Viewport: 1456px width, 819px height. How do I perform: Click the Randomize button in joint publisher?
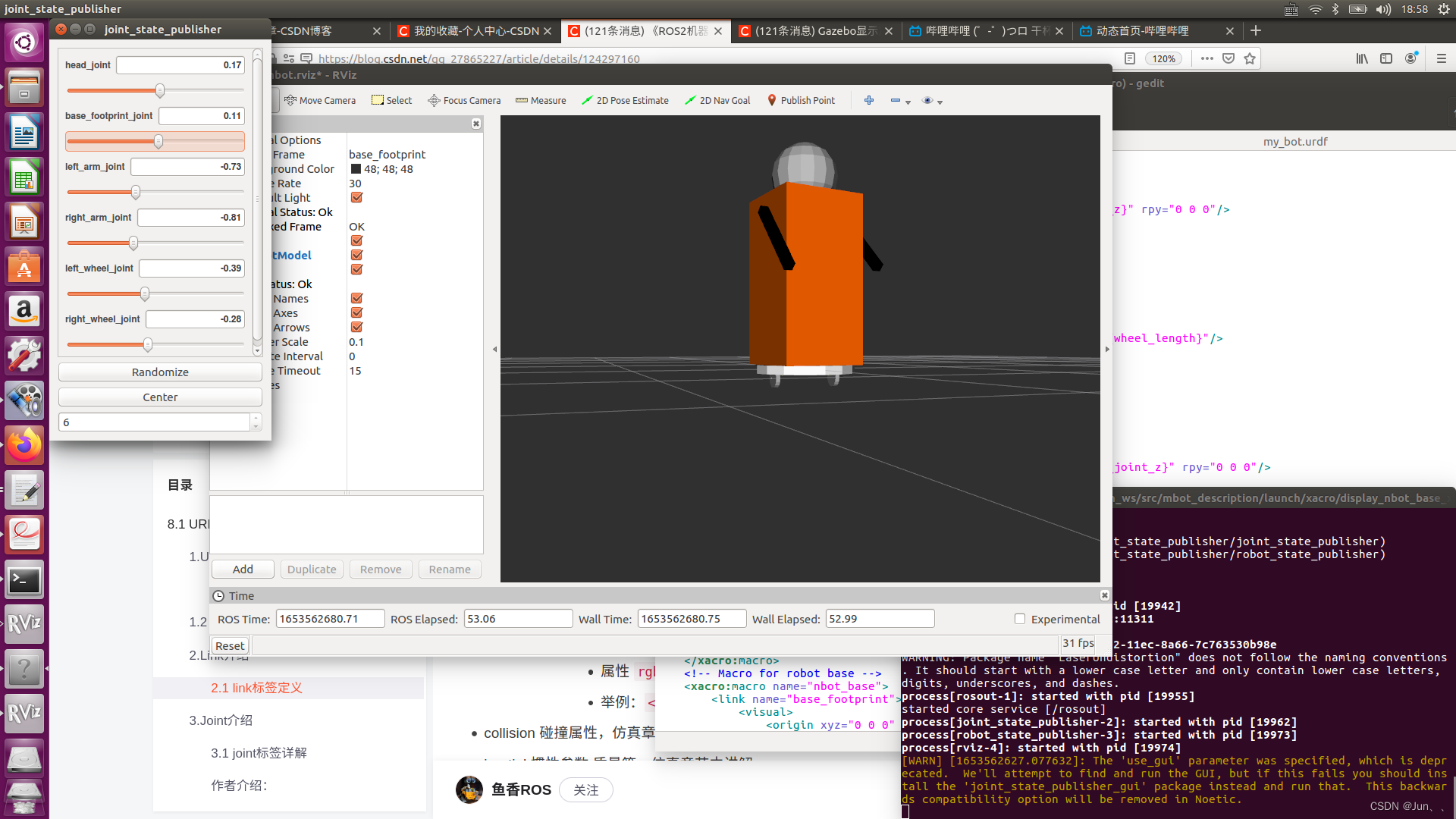[x=160, y=371]
